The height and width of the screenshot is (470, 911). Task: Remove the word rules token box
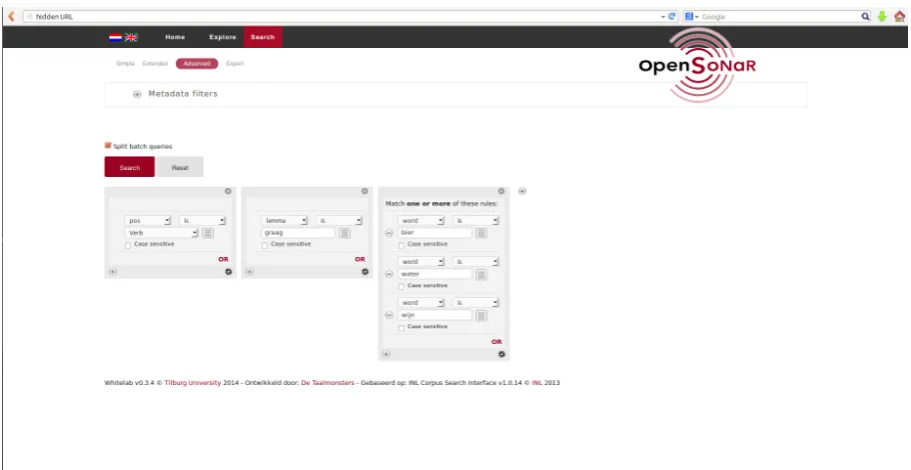(x=501, y=191)
